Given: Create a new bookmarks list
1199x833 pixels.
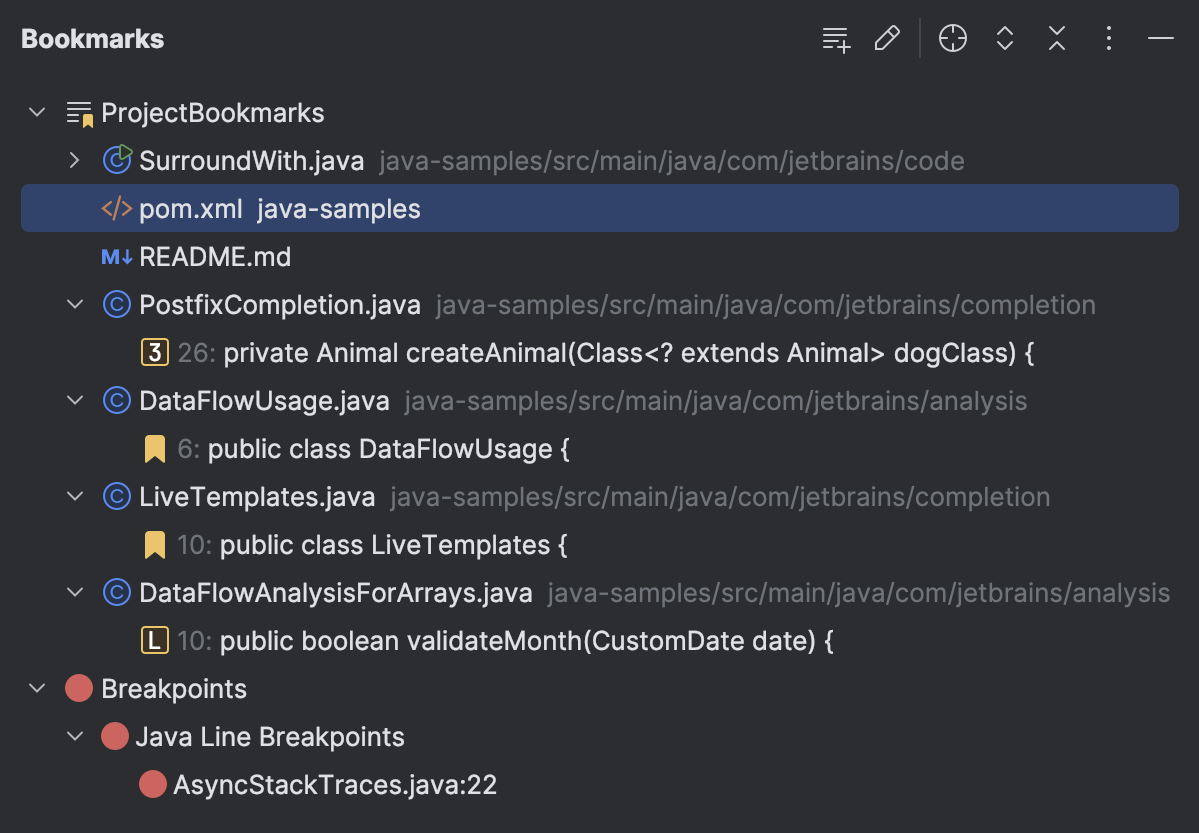Looking at the screenshot, I should click(836, 38).
